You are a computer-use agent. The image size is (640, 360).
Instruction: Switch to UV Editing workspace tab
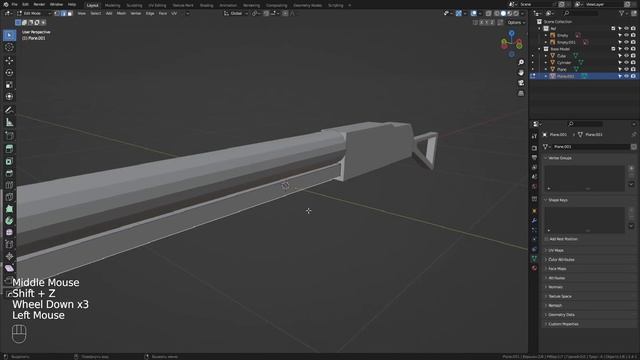click(x=157, y=5)
